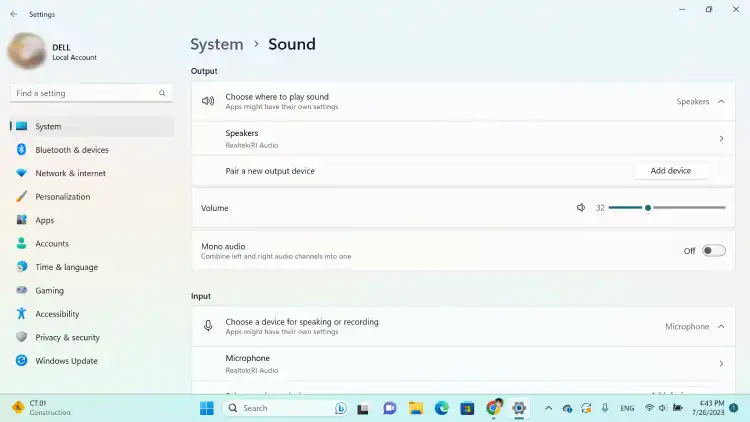
Task: Click the cloud sync tray icon
Action: point(567,408)
